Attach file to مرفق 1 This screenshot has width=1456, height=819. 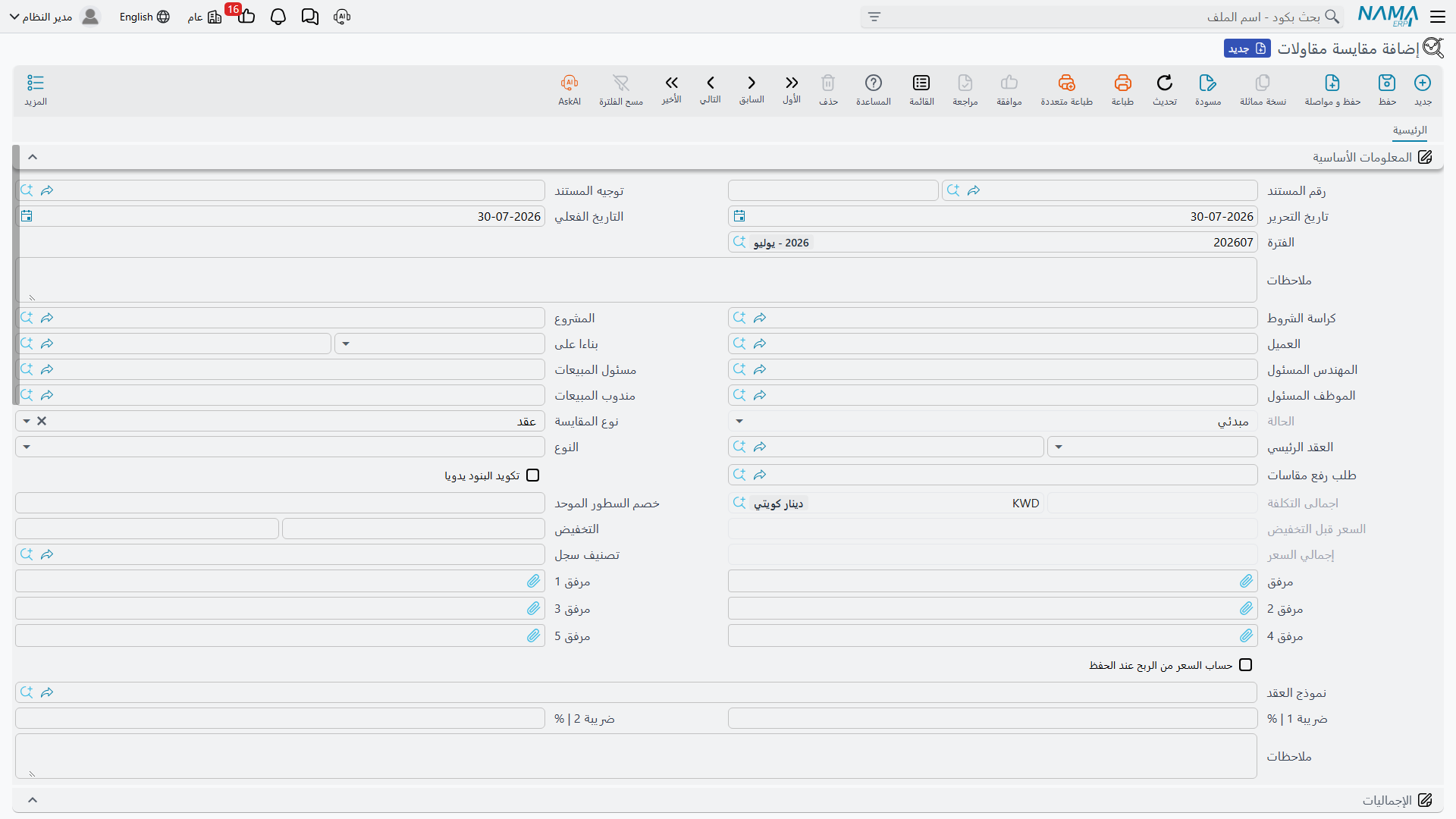pyautogui.click(x=534, y=582)
